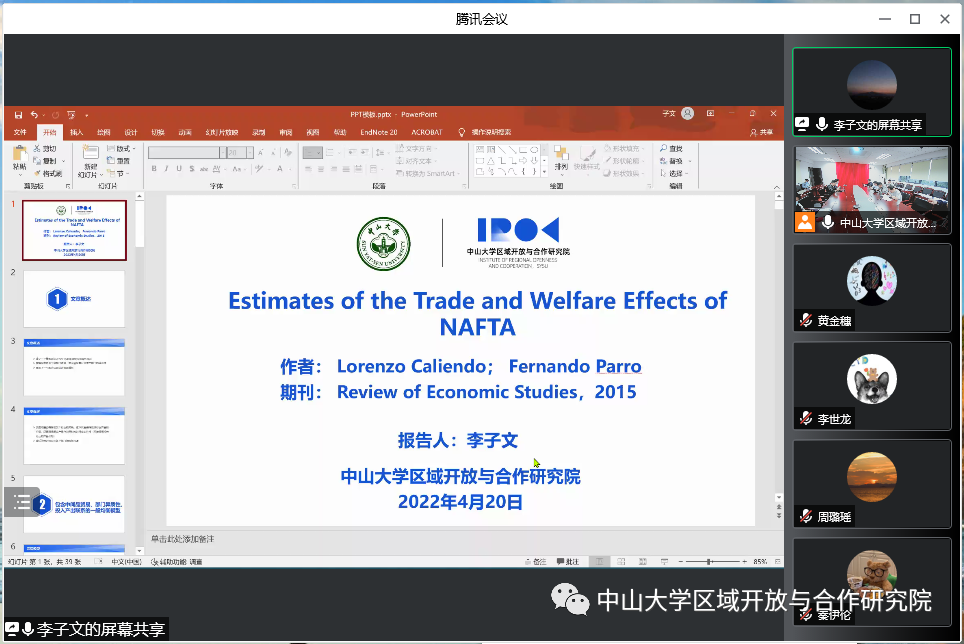Screen dimensions: 964x644
Task: Switch to the EndNote 20 tab
Action: pos(378,132)
